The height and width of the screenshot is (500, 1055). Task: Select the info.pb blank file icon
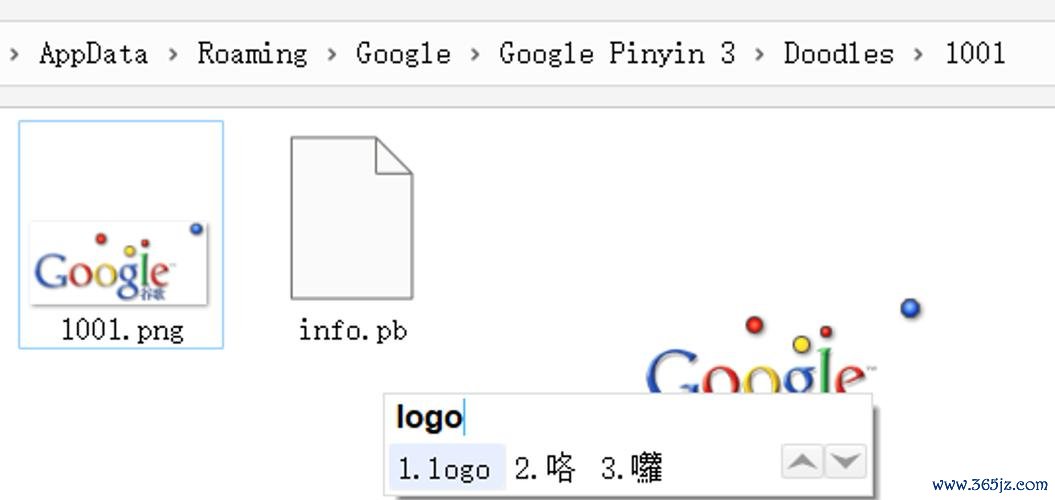[351, 217]
